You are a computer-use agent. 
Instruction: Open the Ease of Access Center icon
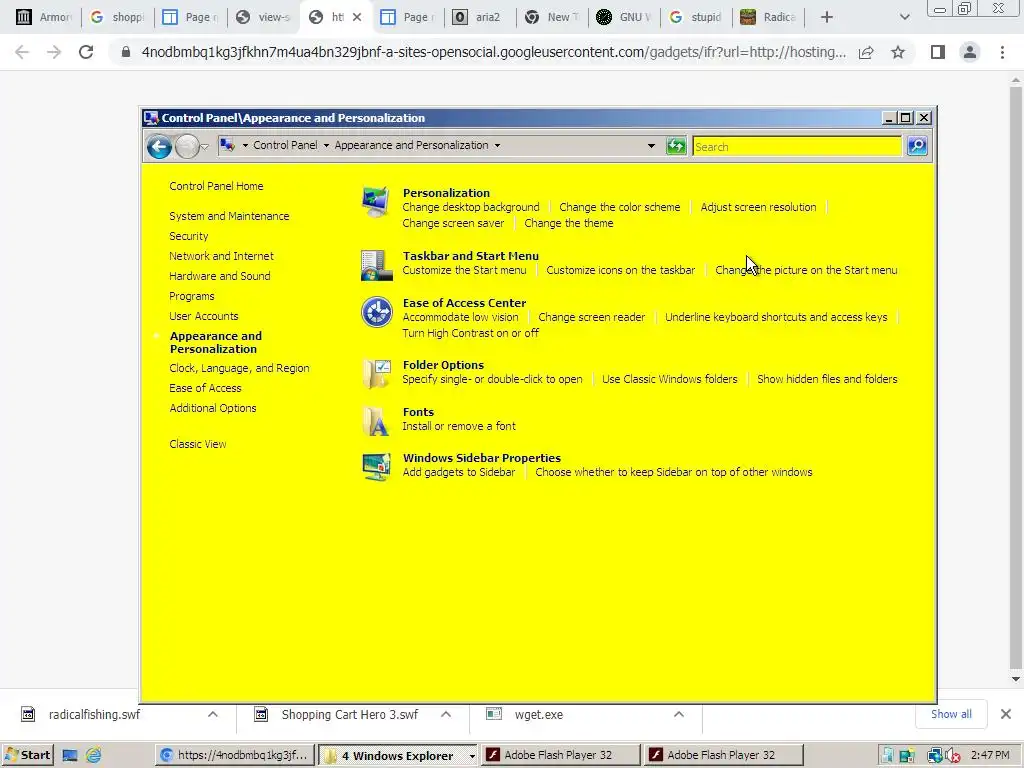click(x=376, y=312)
